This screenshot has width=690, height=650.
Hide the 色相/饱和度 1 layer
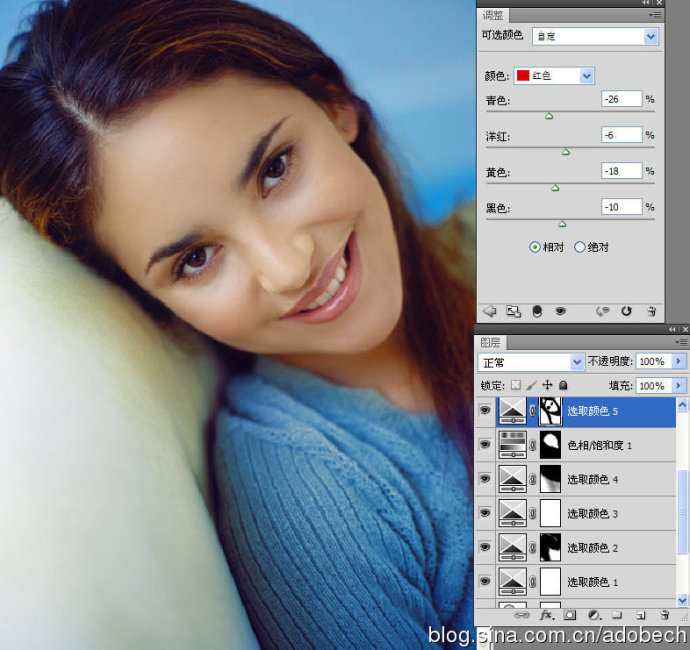pyautogui.click(x=485, y=444)
